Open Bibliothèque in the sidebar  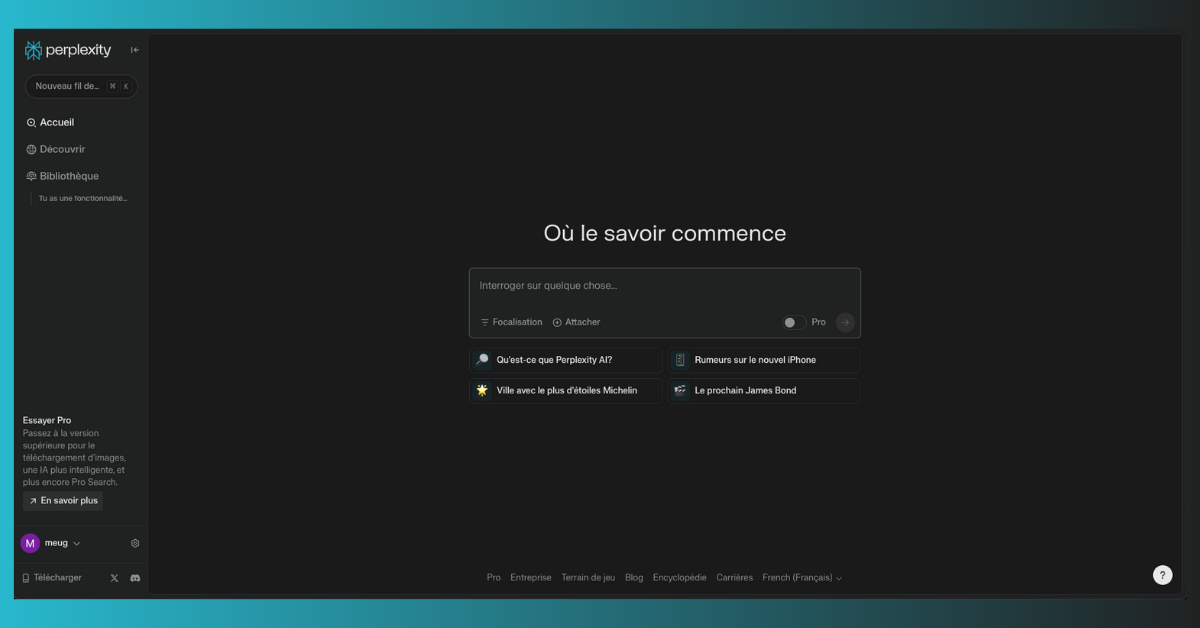tap(68, 176)
